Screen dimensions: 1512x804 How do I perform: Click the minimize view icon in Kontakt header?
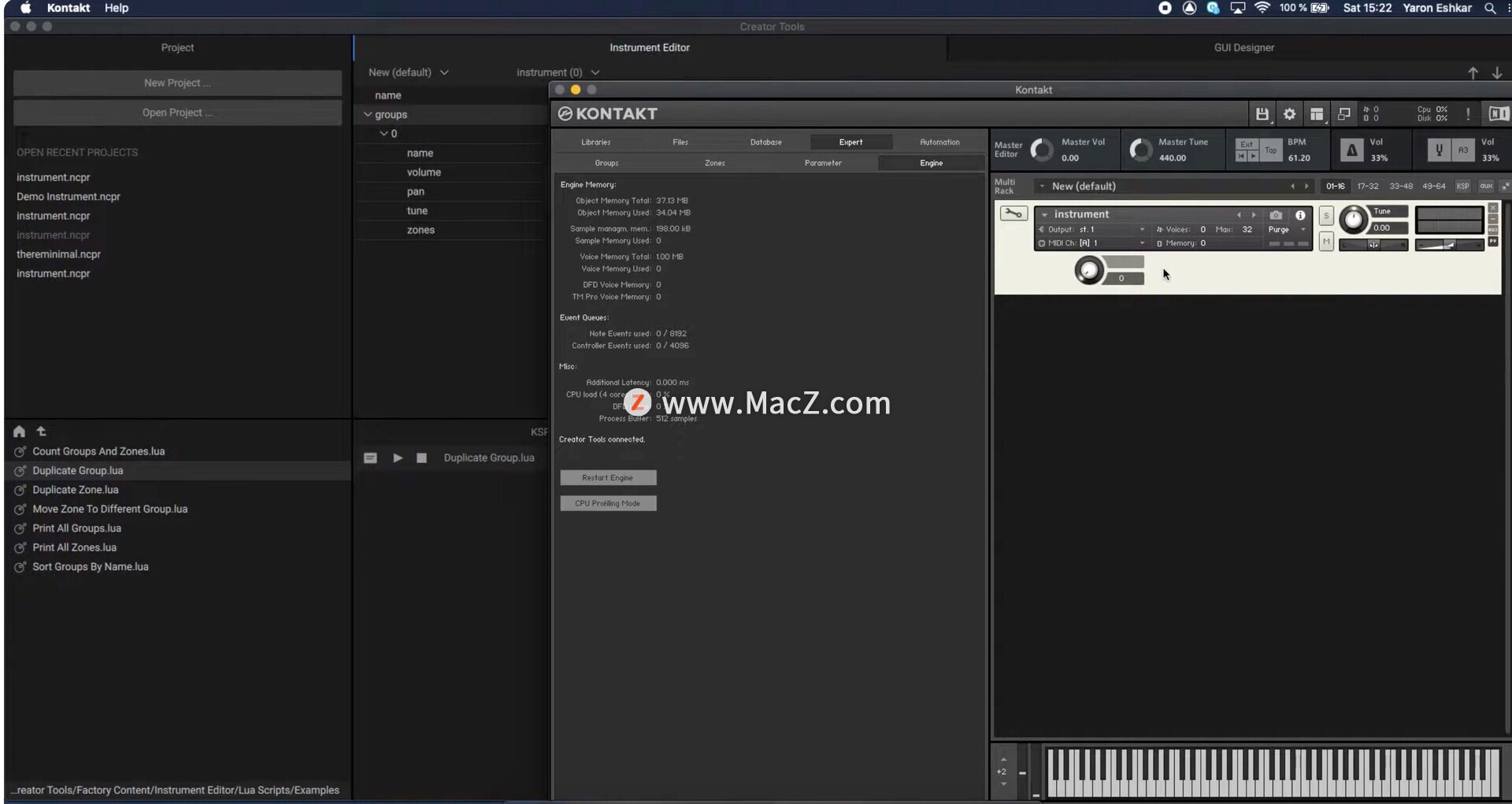(1344, 114)
